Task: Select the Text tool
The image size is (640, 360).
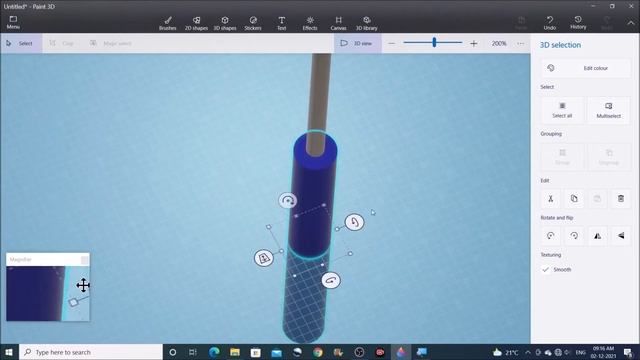Action: tap(282, 23)
